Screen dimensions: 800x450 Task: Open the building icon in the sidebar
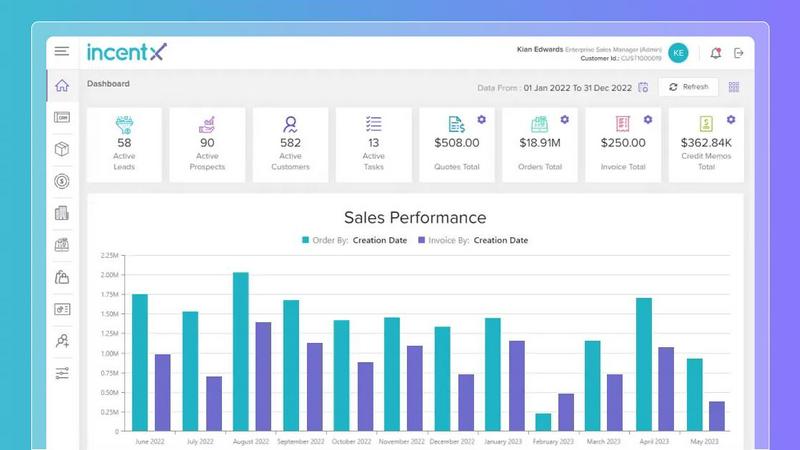pyautogui.click(x=62, y=213)
